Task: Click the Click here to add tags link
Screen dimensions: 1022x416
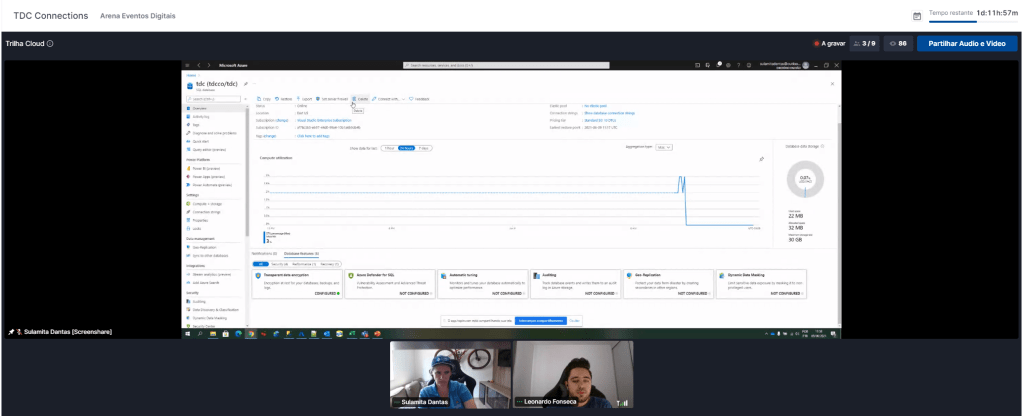Action: pyautogui.click(x=314, y=136)
